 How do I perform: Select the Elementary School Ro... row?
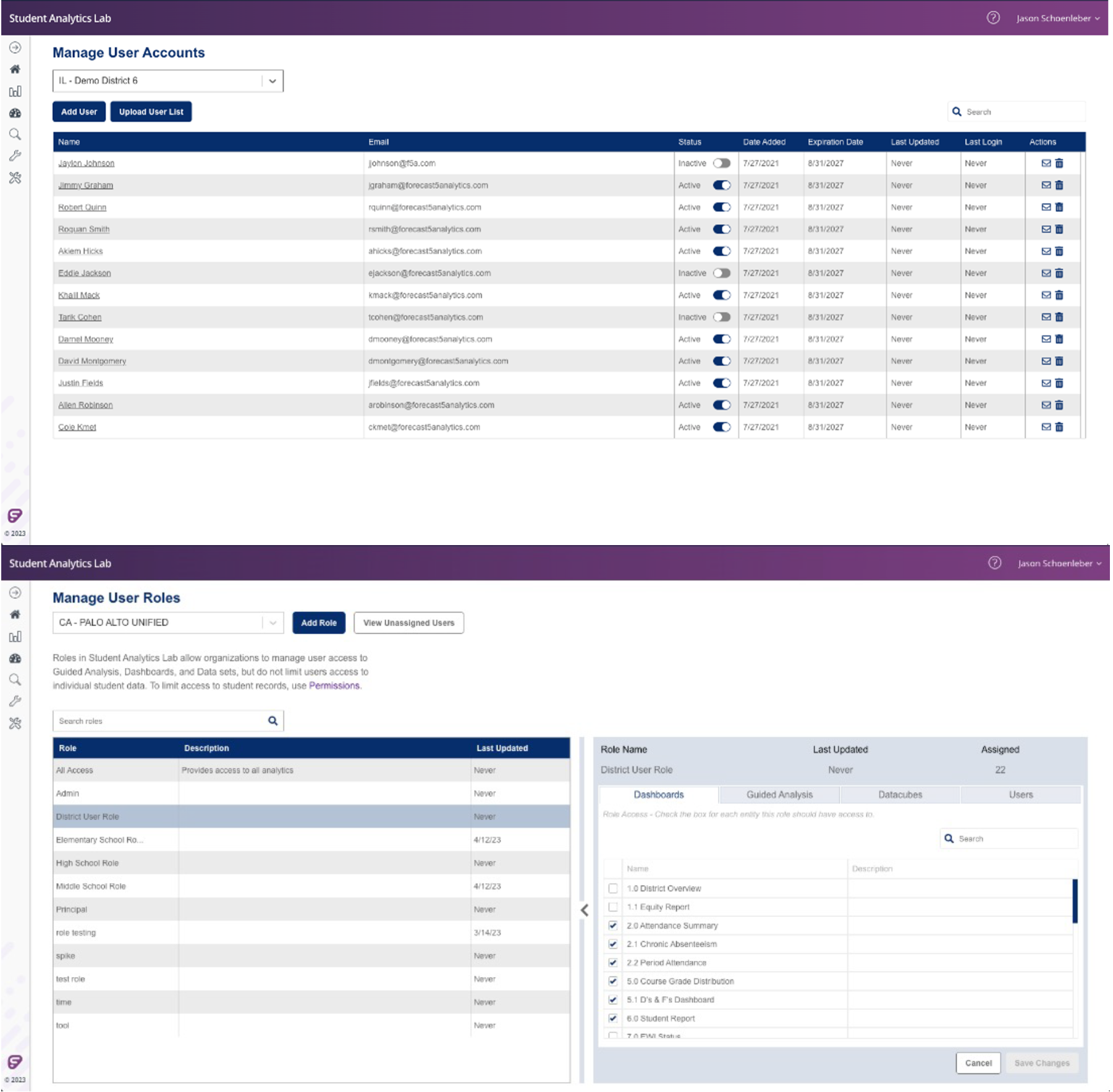tap(311, 840)
